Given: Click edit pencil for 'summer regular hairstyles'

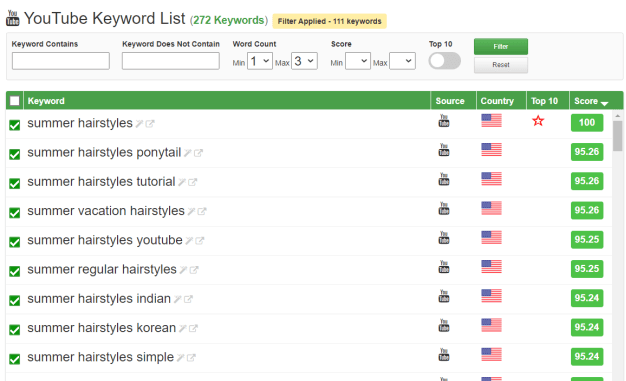Looking at the screenshot, I should 183,270.
